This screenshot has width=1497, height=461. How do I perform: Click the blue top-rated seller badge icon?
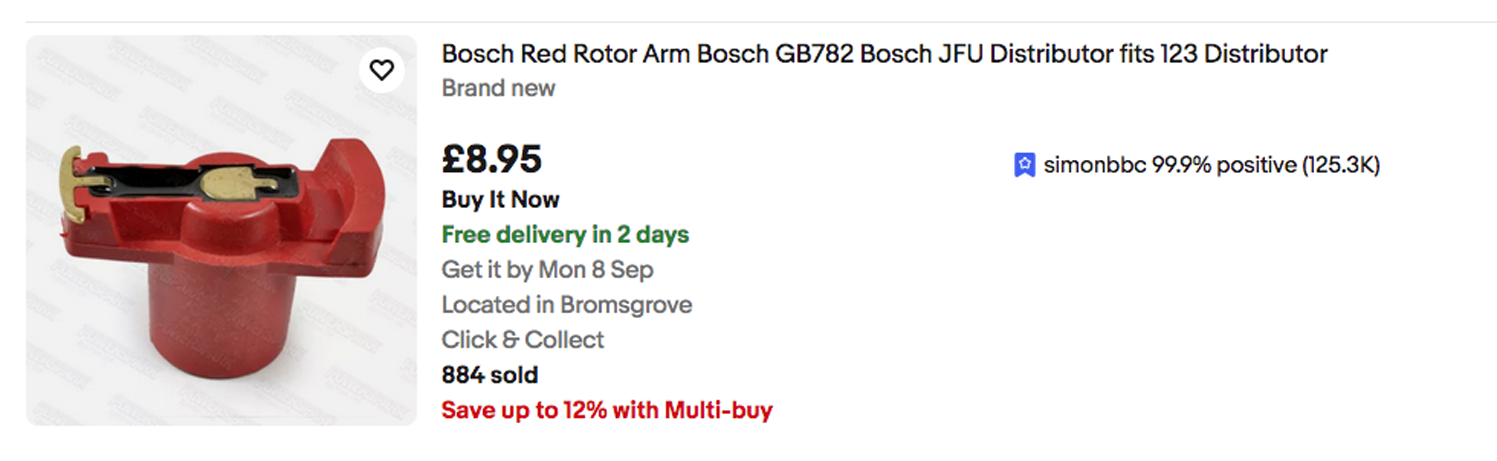click(1024, 166)
